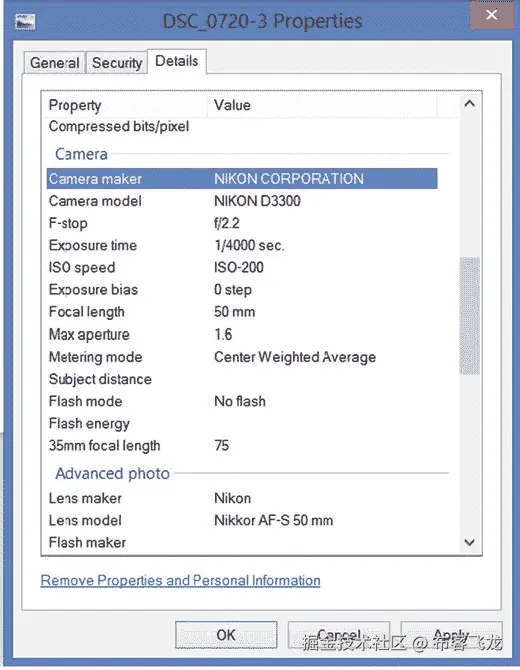Viewport: 520px width, 670px height.
Task: Click the Center Weighted Average value
Action: (x=295, y=357)
